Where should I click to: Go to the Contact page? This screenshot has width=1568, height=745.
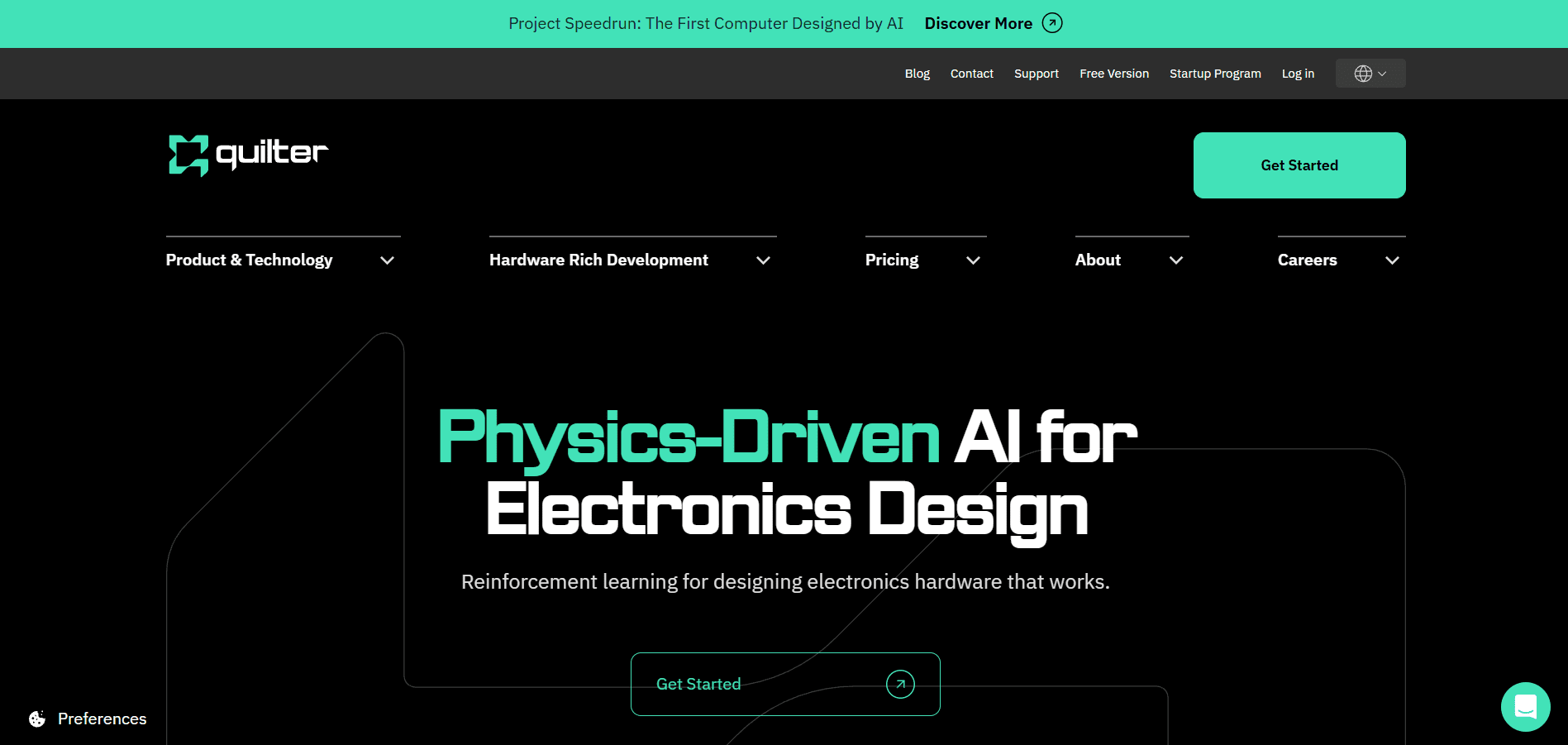point(971,74)
